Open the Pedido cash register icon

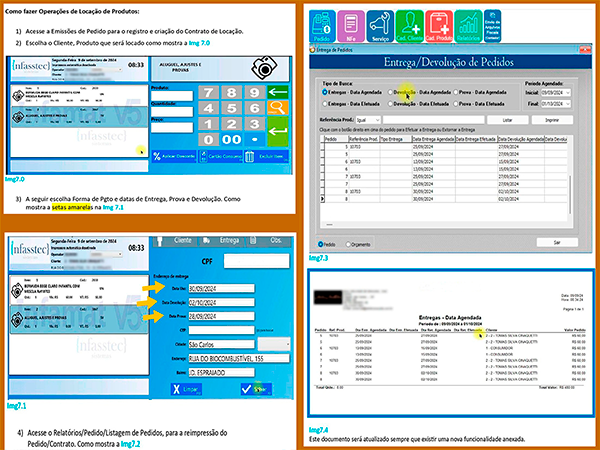click(322, 26)
